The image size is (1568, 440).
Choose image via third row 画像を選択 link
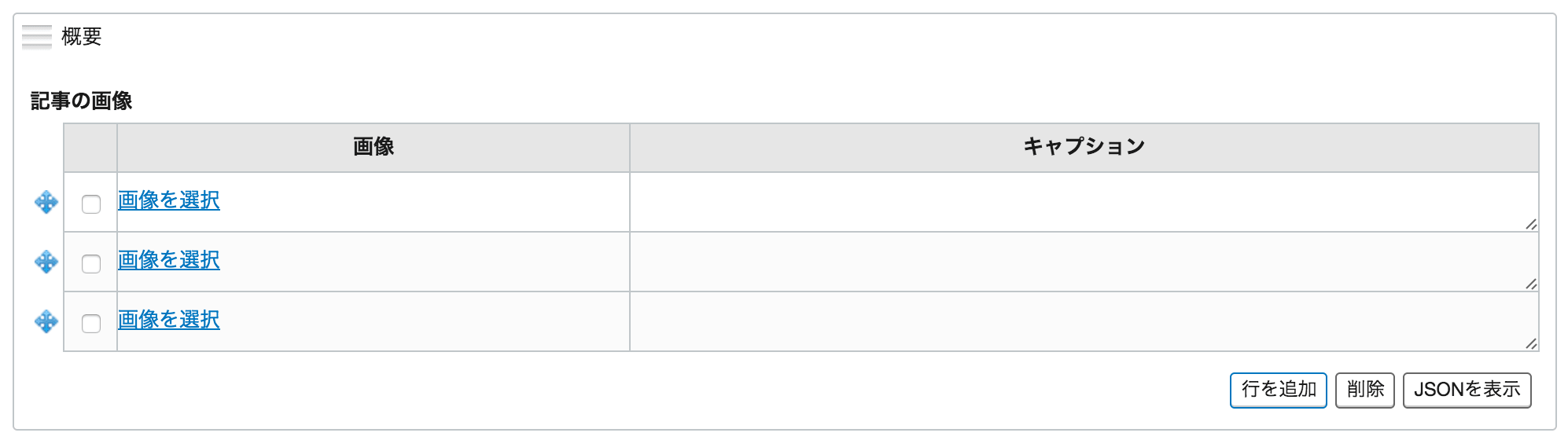click(168, 320)
